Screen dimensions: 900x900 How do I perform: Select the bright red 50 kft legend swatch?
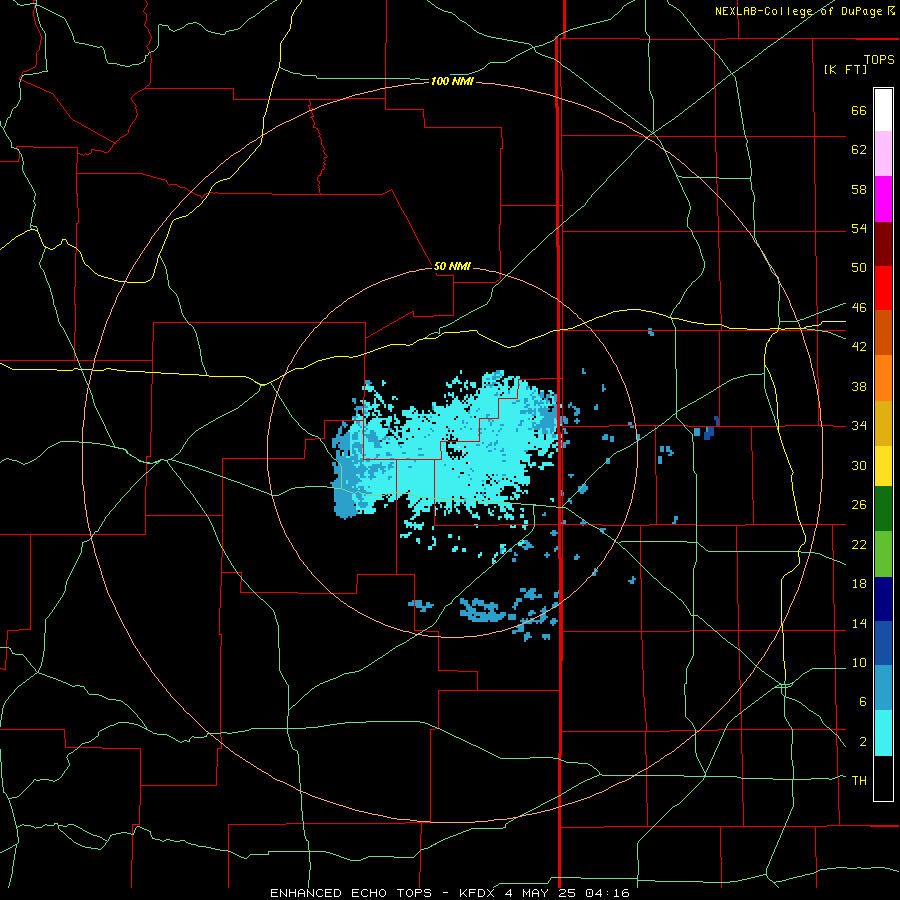883,288
